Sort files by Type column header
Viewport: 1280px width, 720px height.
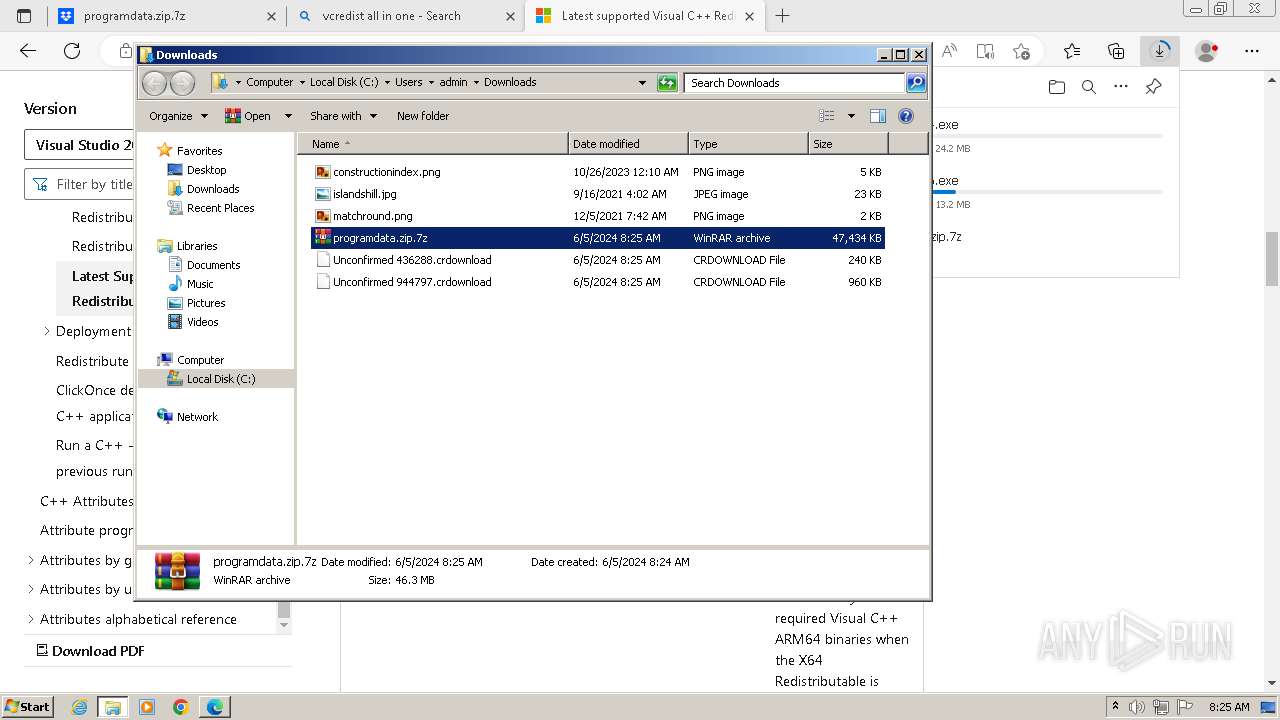748,144
